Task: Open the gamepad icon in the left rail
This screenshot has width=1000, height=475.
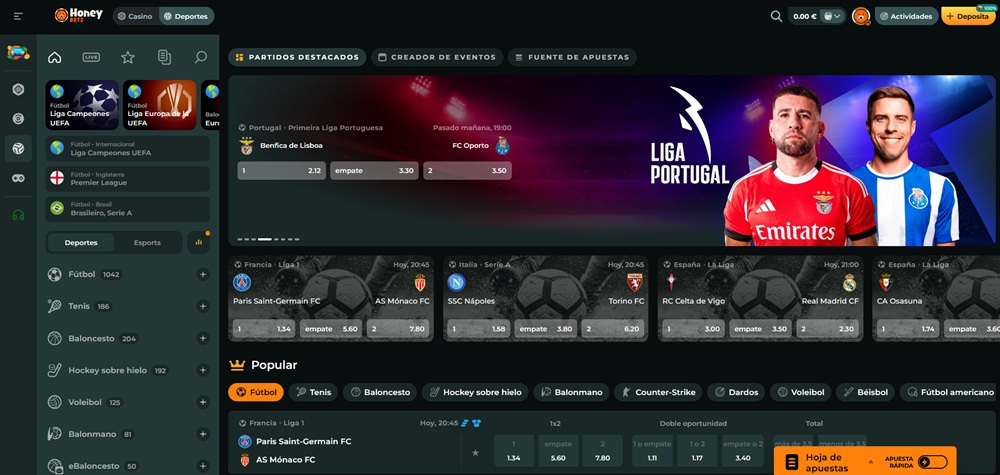Action: click(x=18, y=178)
